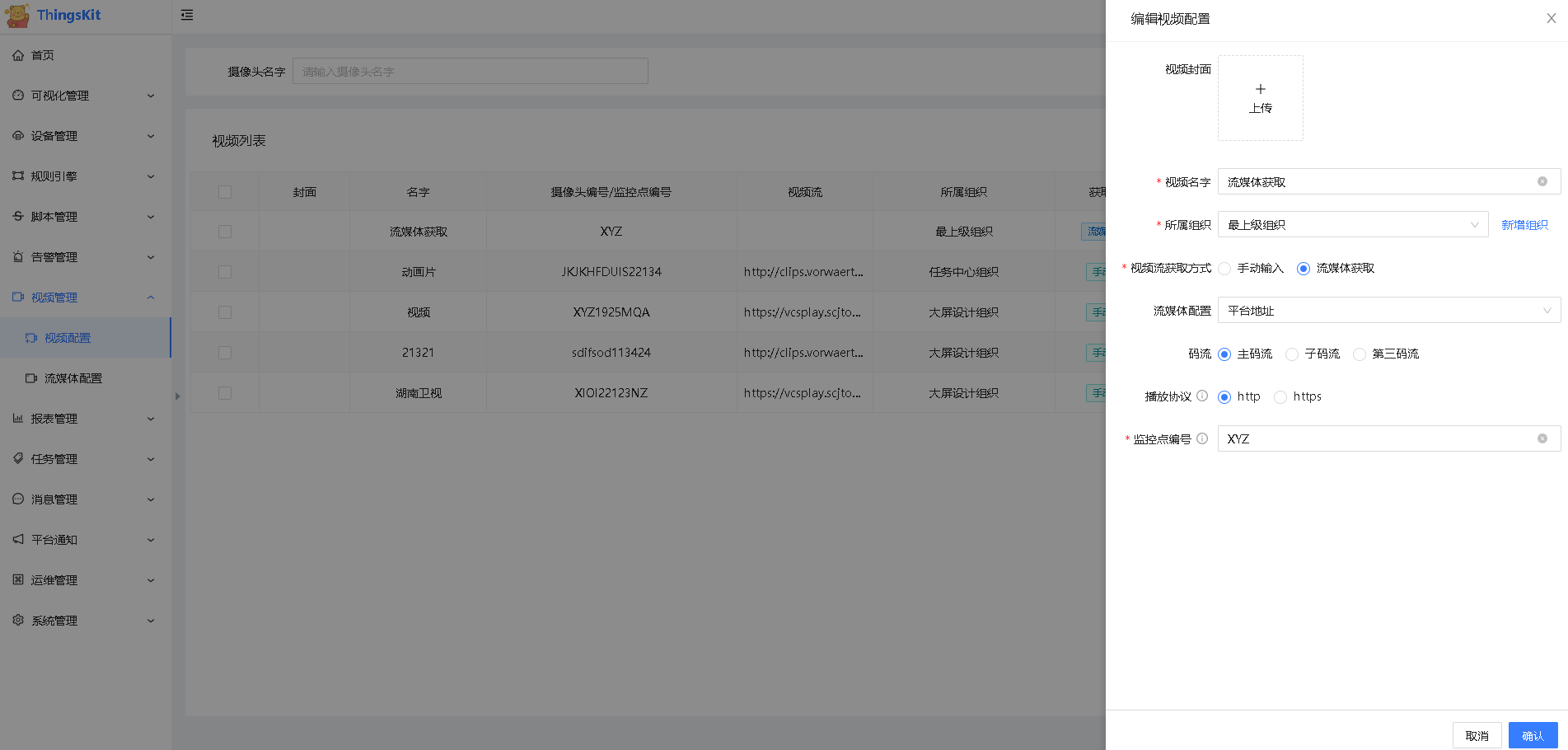
Task: Click the 视频管理 camera icon
Action: pyautogui.click(x=18, y=298)
